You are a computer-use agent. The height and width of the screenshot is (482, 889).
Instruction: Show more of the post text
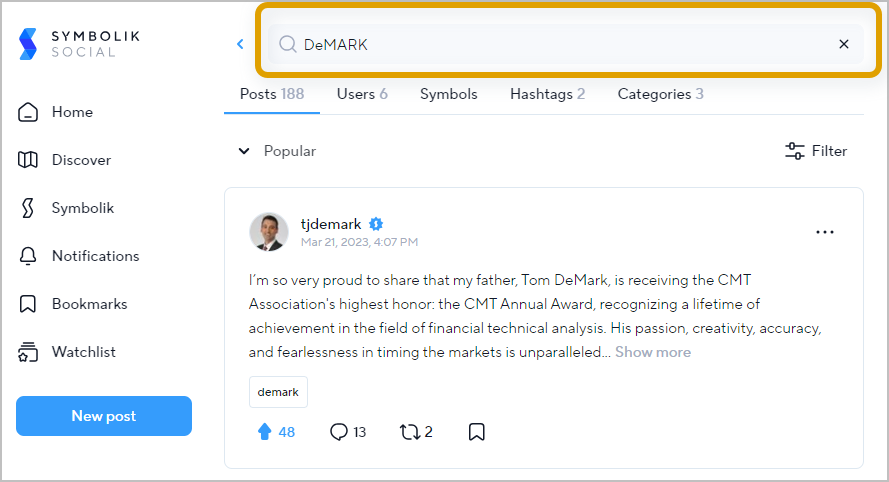[653, 352]
